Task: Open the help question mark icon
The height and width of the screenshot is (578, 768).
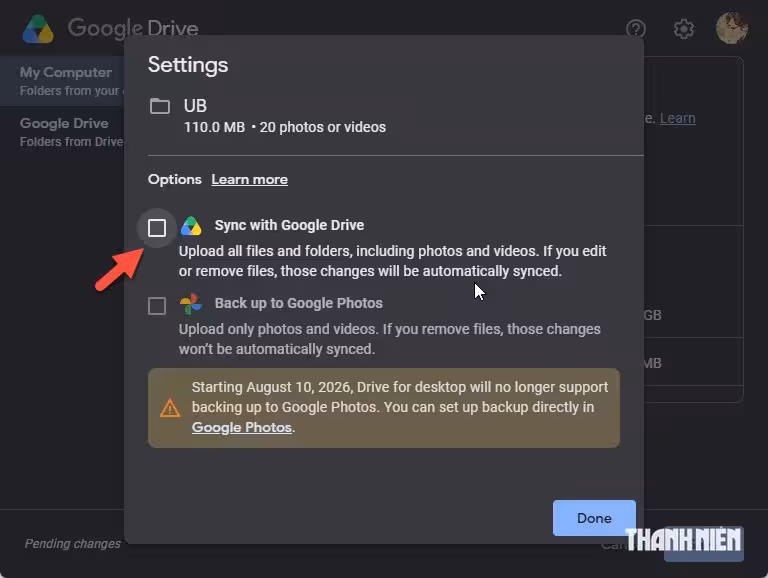Action: click(636, 29)
